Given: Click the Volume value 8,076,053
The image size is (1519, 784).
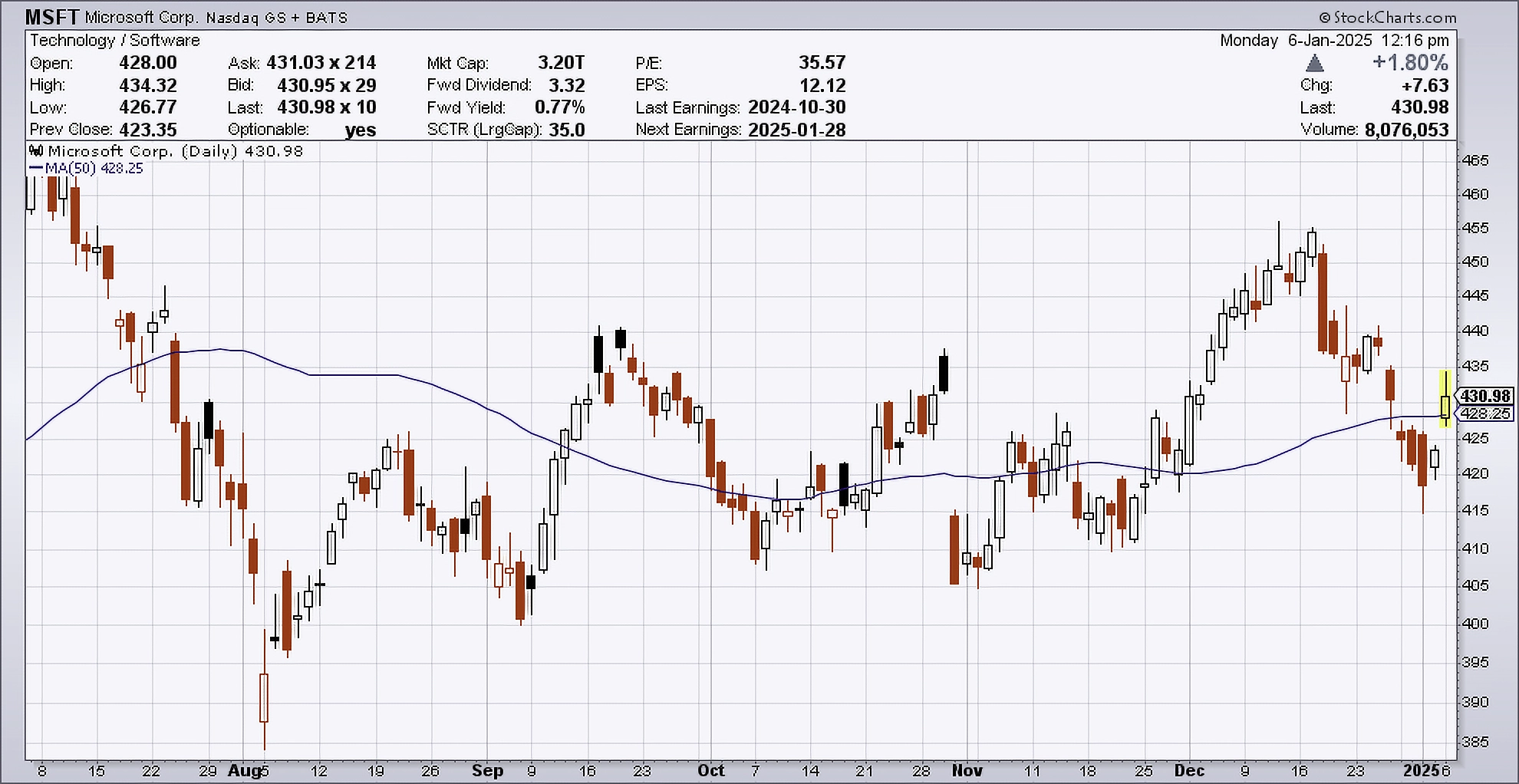Looking at the screenshot, I should coord(1407,129).
